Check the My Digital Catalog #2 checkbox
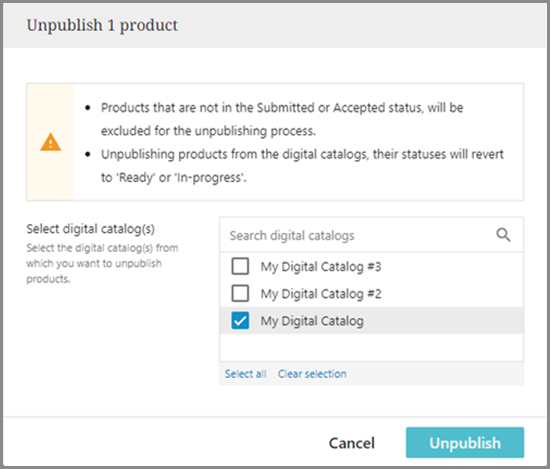 pyautogui.click(x=240, y=293)
